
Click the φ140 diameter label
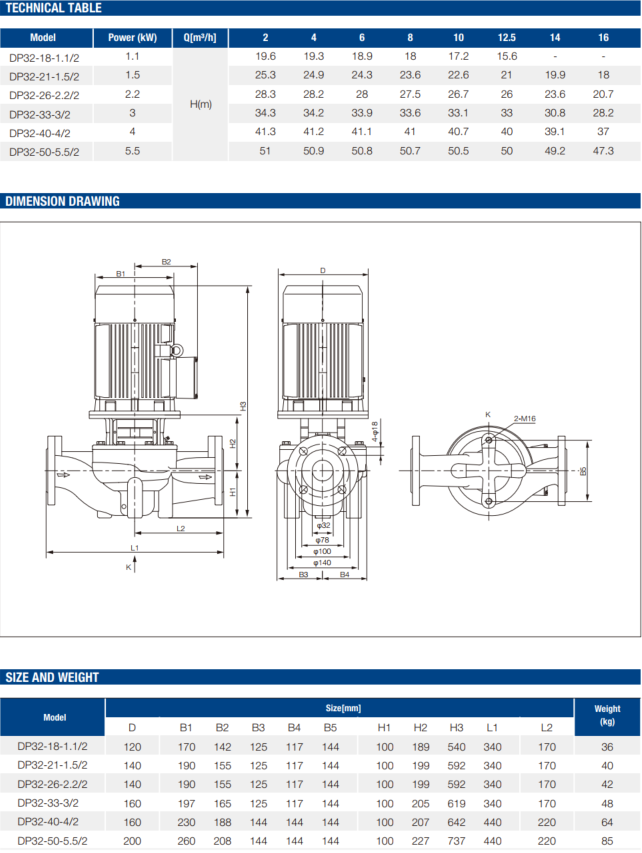[x=322, y=563]
